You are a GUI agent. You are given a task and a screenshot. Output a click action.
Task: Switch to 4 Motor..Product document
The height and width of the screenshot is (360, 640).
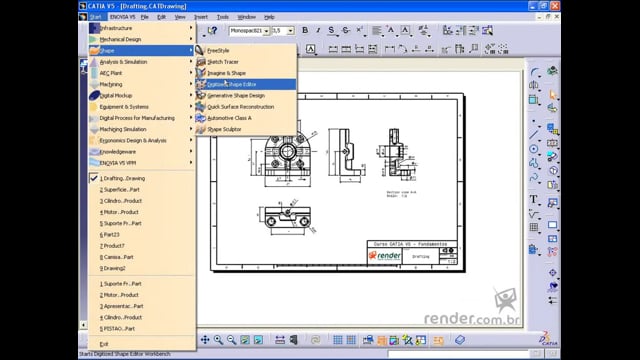pyautogui.click(x=142, y=212)
